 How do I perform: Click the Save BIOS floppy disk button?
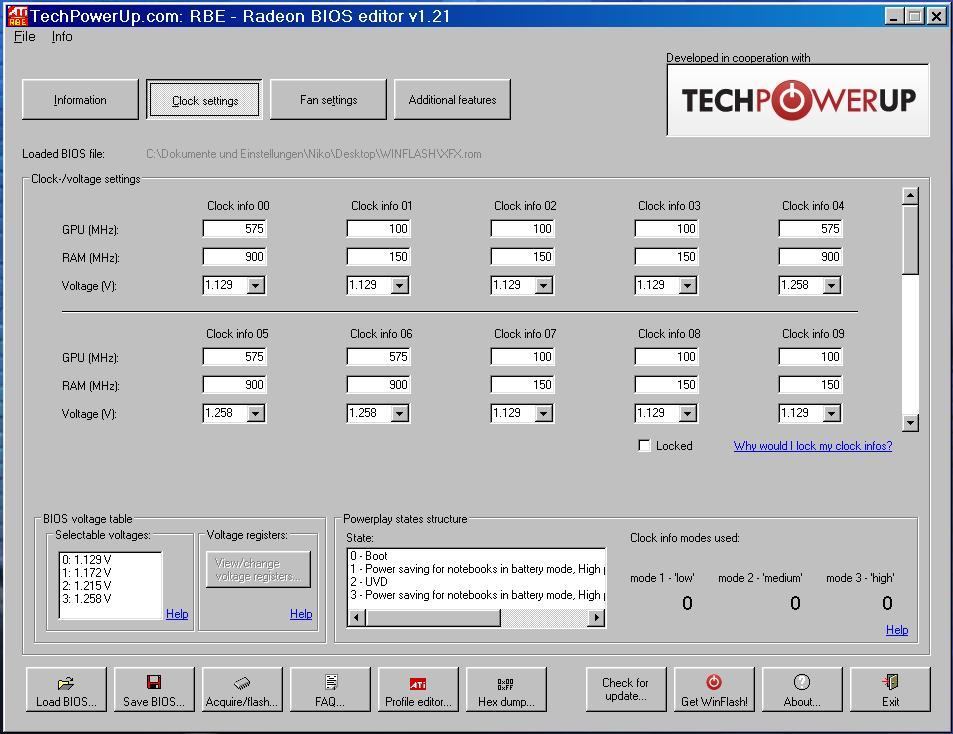154,689
